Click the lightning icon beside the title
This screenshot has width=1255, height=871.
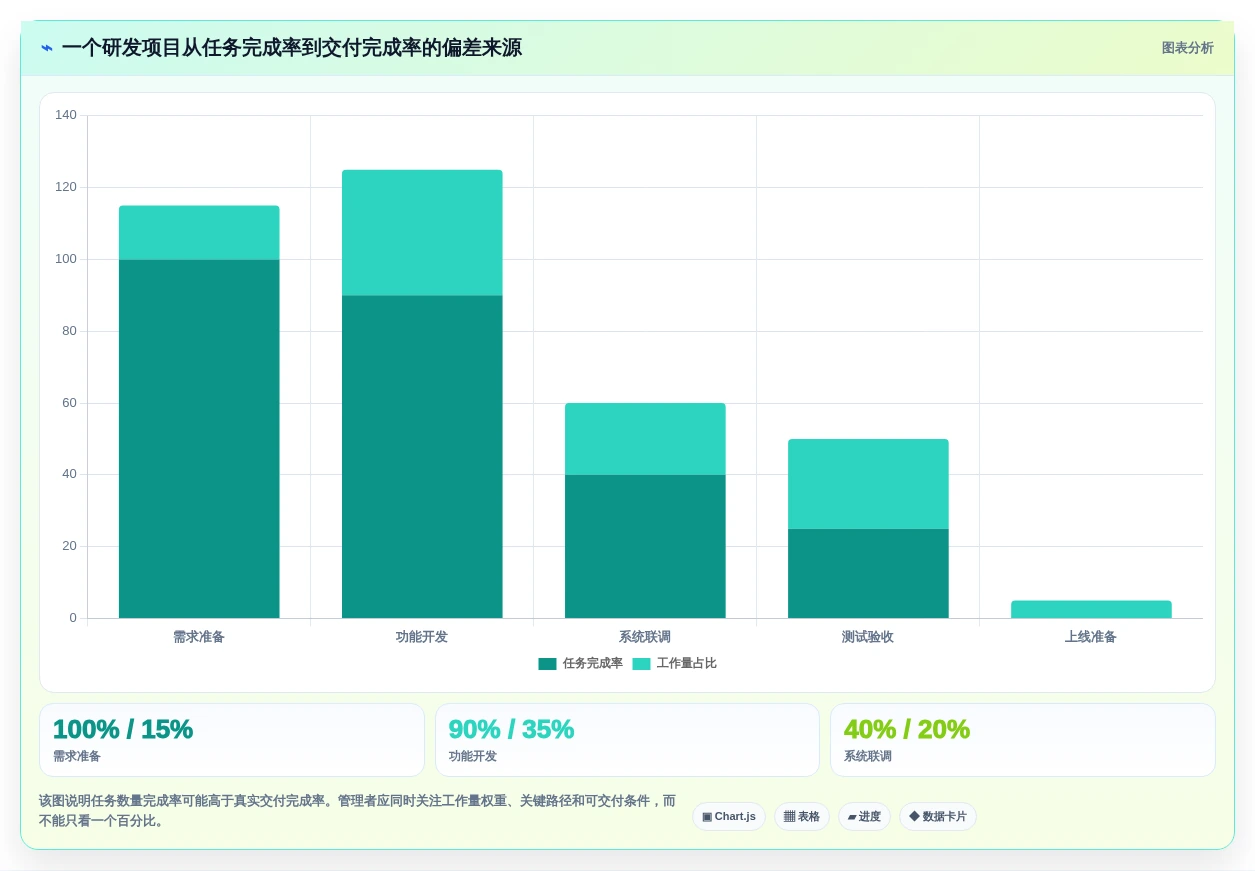point(47,48)
